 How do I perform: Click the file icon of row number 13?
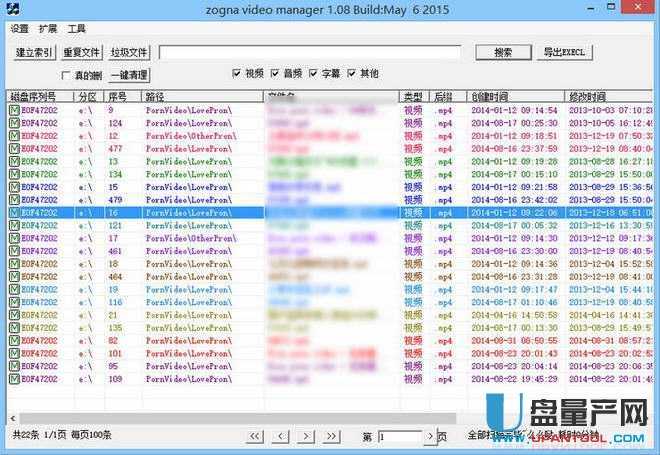[x=14, y=161]
